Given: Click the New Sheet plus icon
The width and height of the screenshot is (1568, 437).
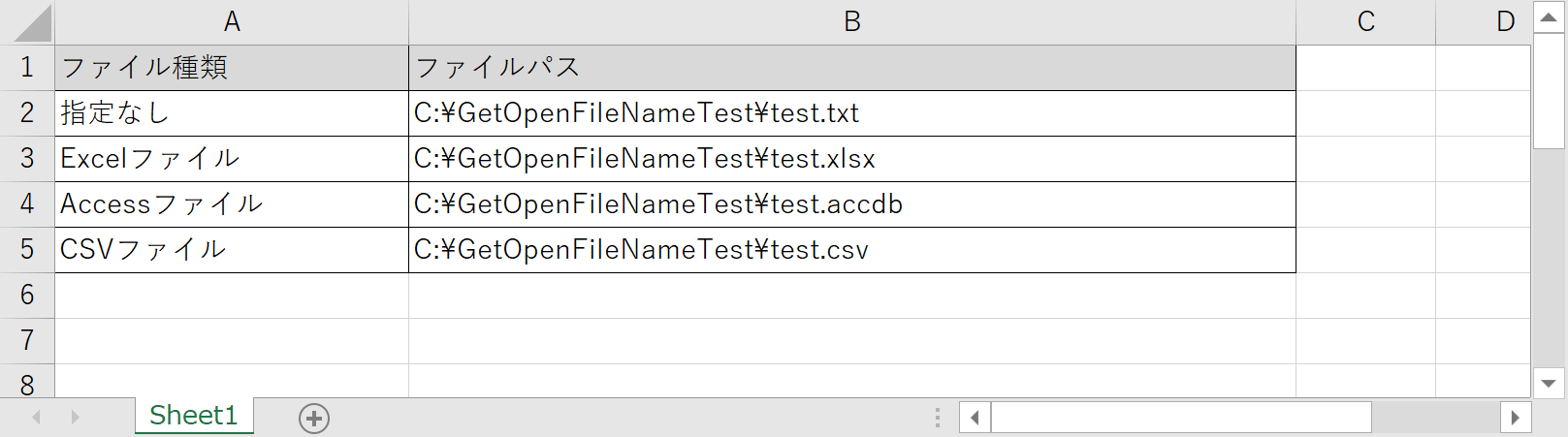Looking at the screenshot, I should (314, 419).
